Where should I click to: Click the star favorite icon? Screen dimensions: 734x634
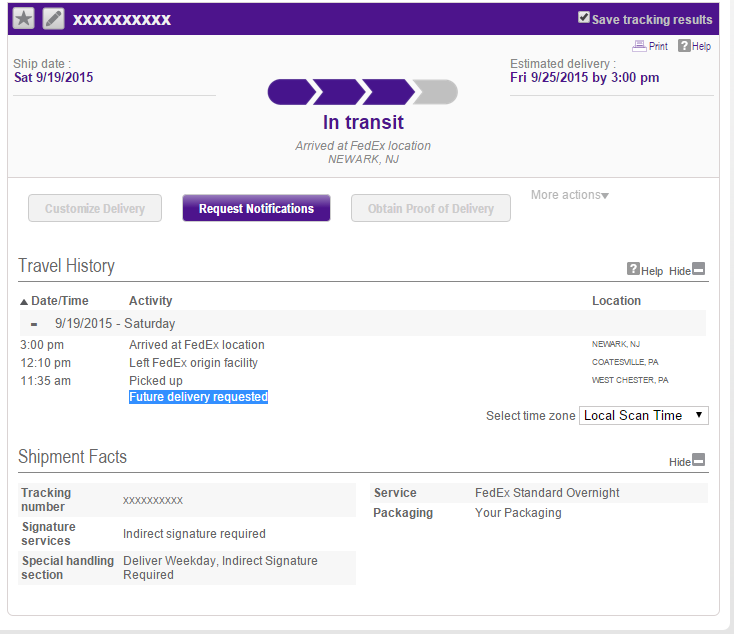pyautogui.click(x=23, y=19)
